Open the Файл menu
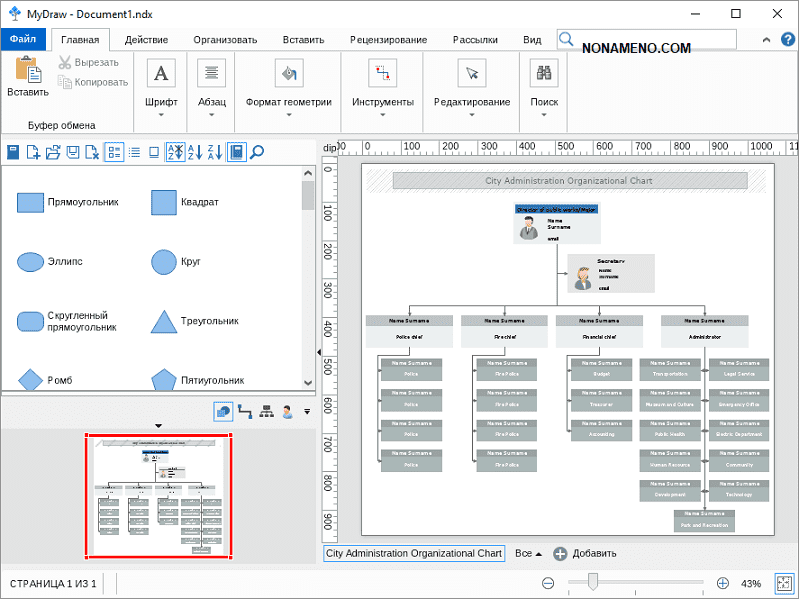Image resolution: width=799 pixels, height=599 pixels. pyautogui.click(x=23, y=40)
